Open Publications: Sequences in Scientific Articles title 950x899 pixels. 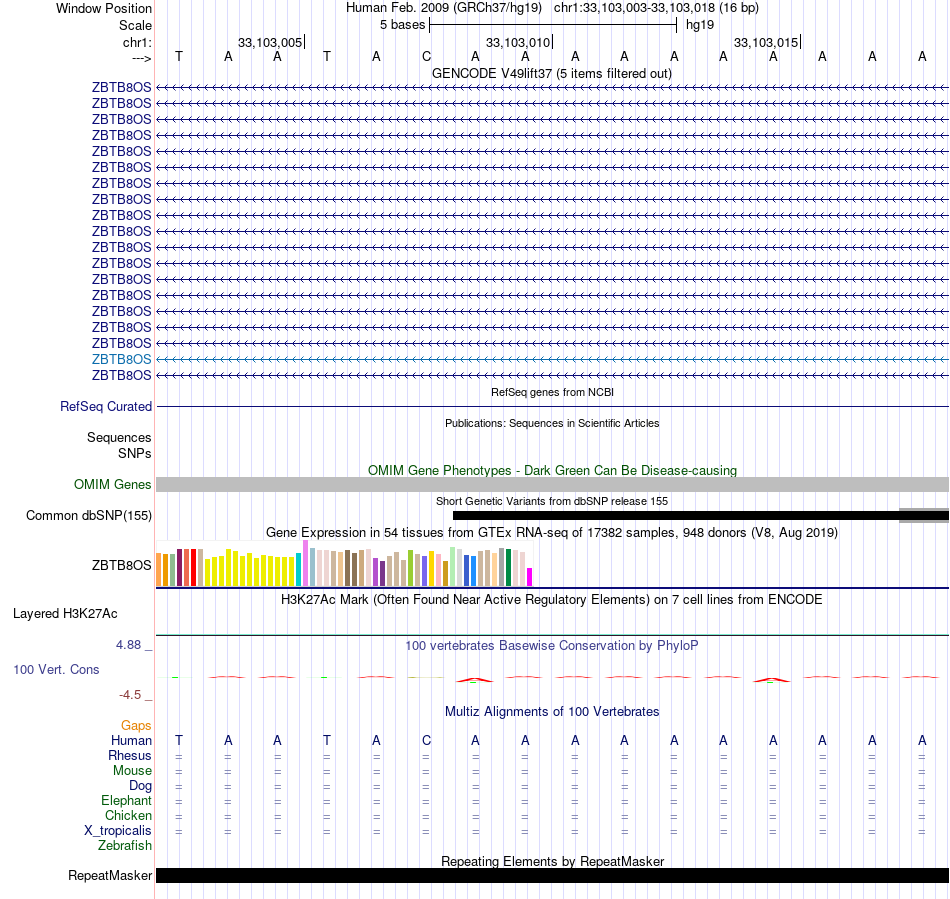(x=552, y=423)
